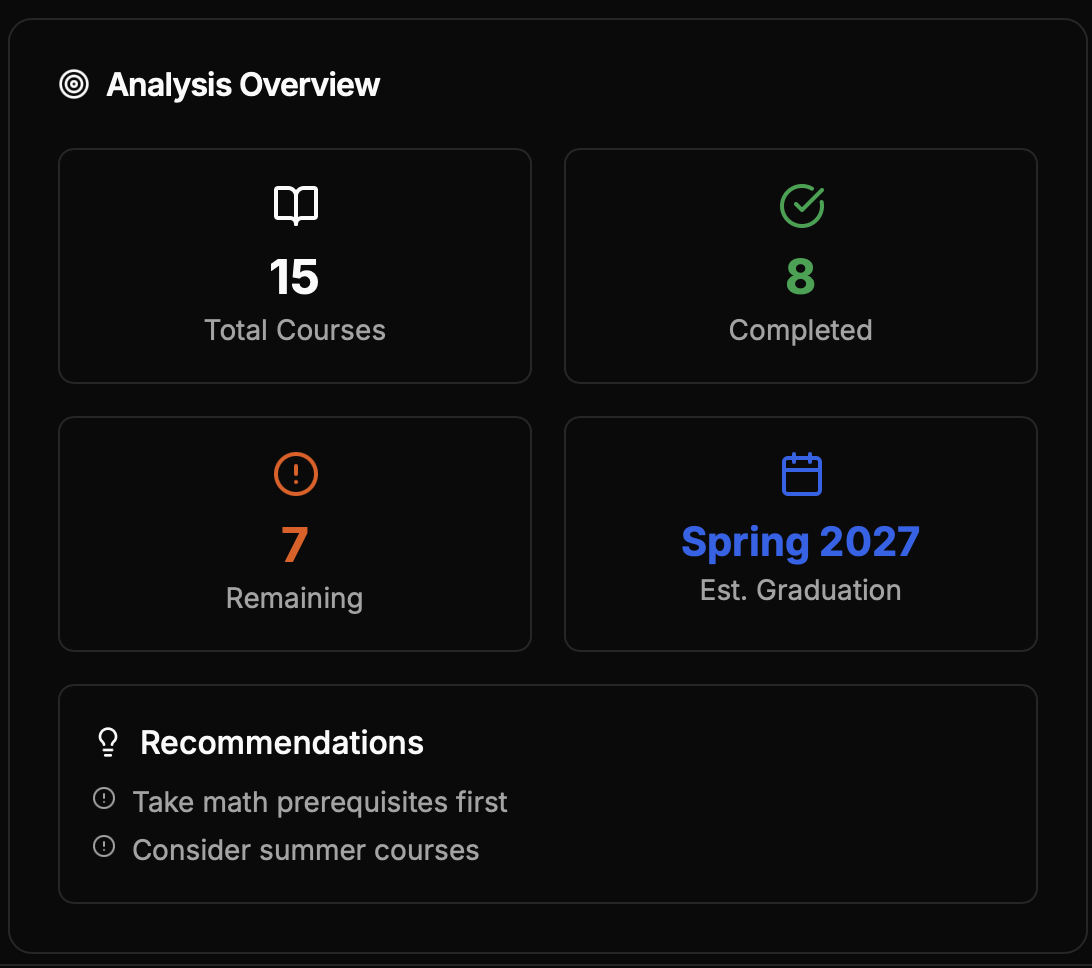Select the Consider summer courses recommendation
Viewport: 1092px width, 968px height.
coord(305,849)
